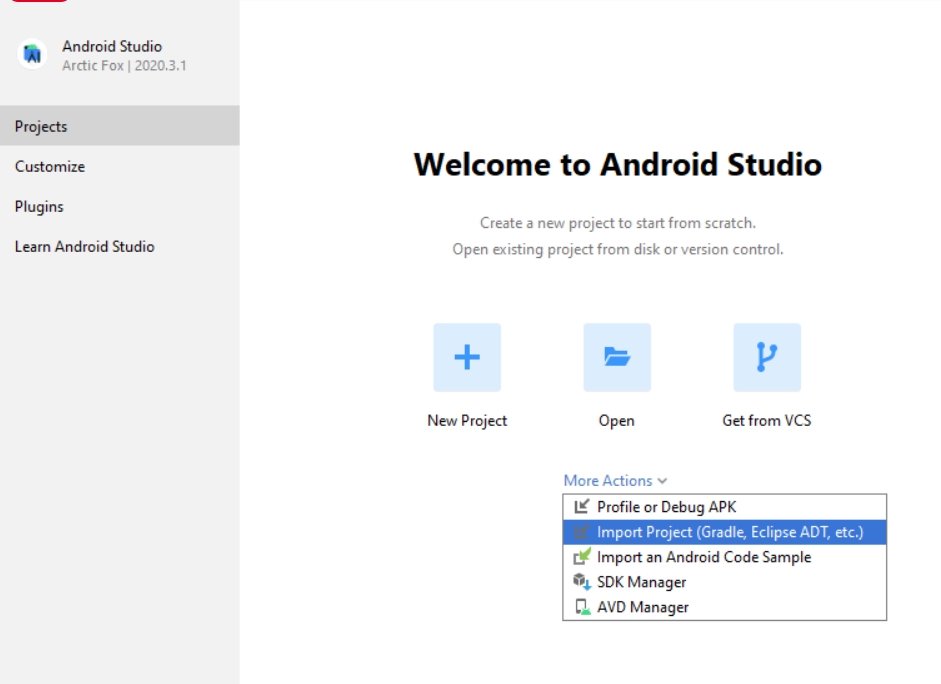Click the Profile or Debug APK icon

580,507
